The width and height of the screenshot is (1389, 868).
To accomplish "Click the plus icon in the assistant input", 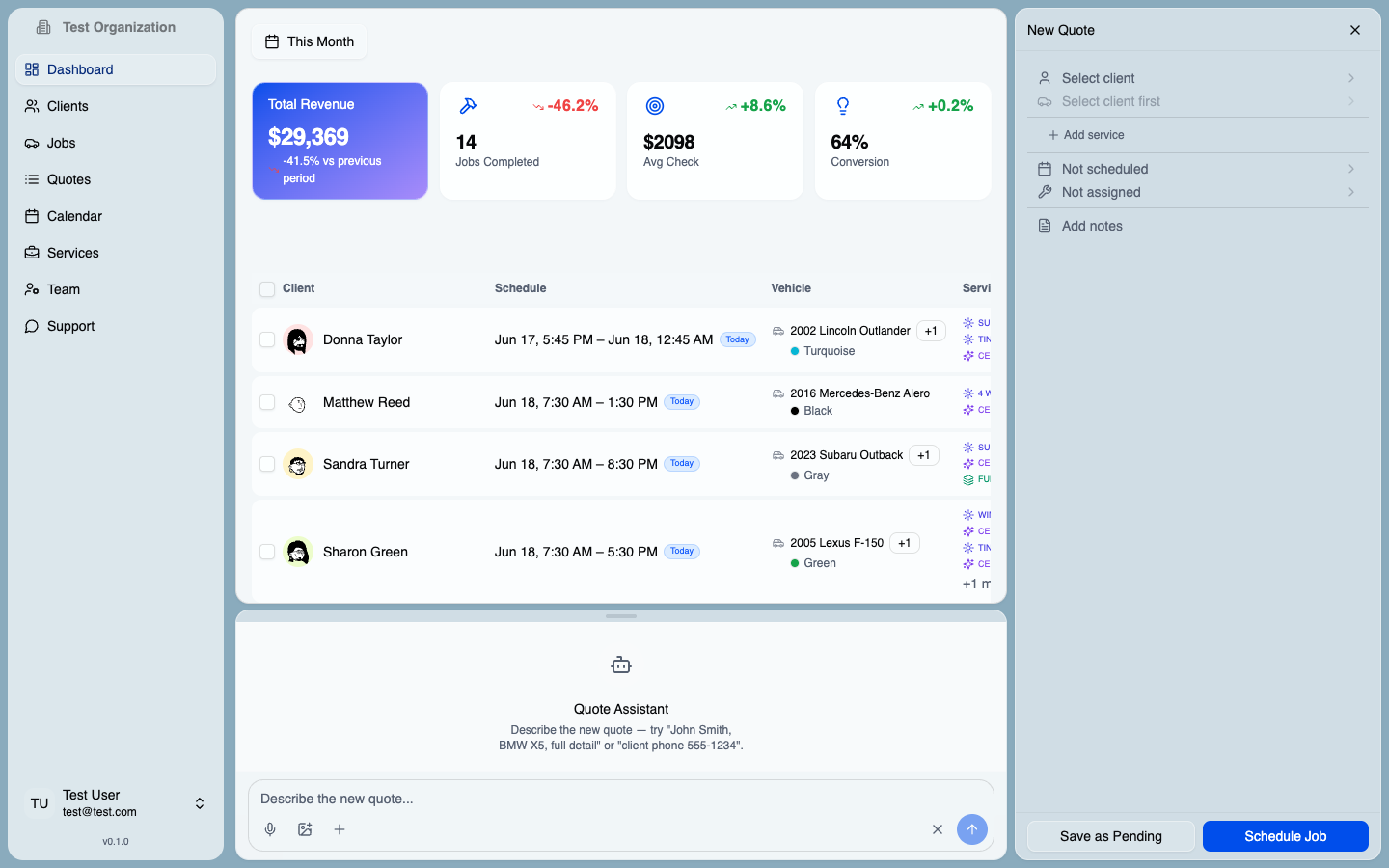I will 340,829.
